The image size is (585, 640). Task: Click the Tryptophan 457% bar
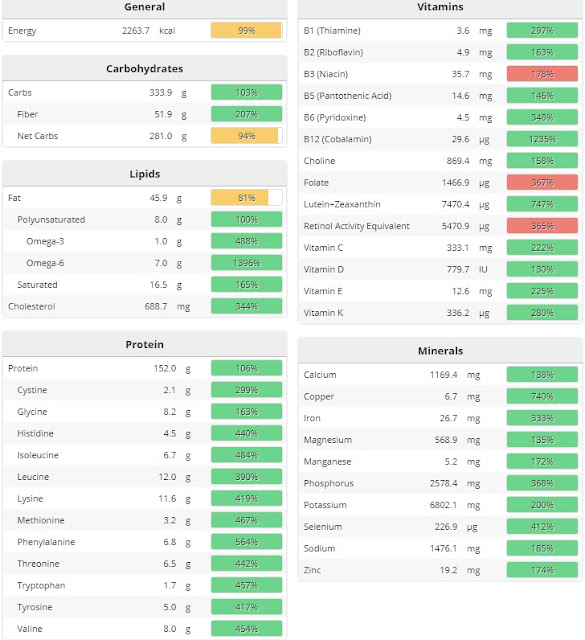[x=247, y=585]
